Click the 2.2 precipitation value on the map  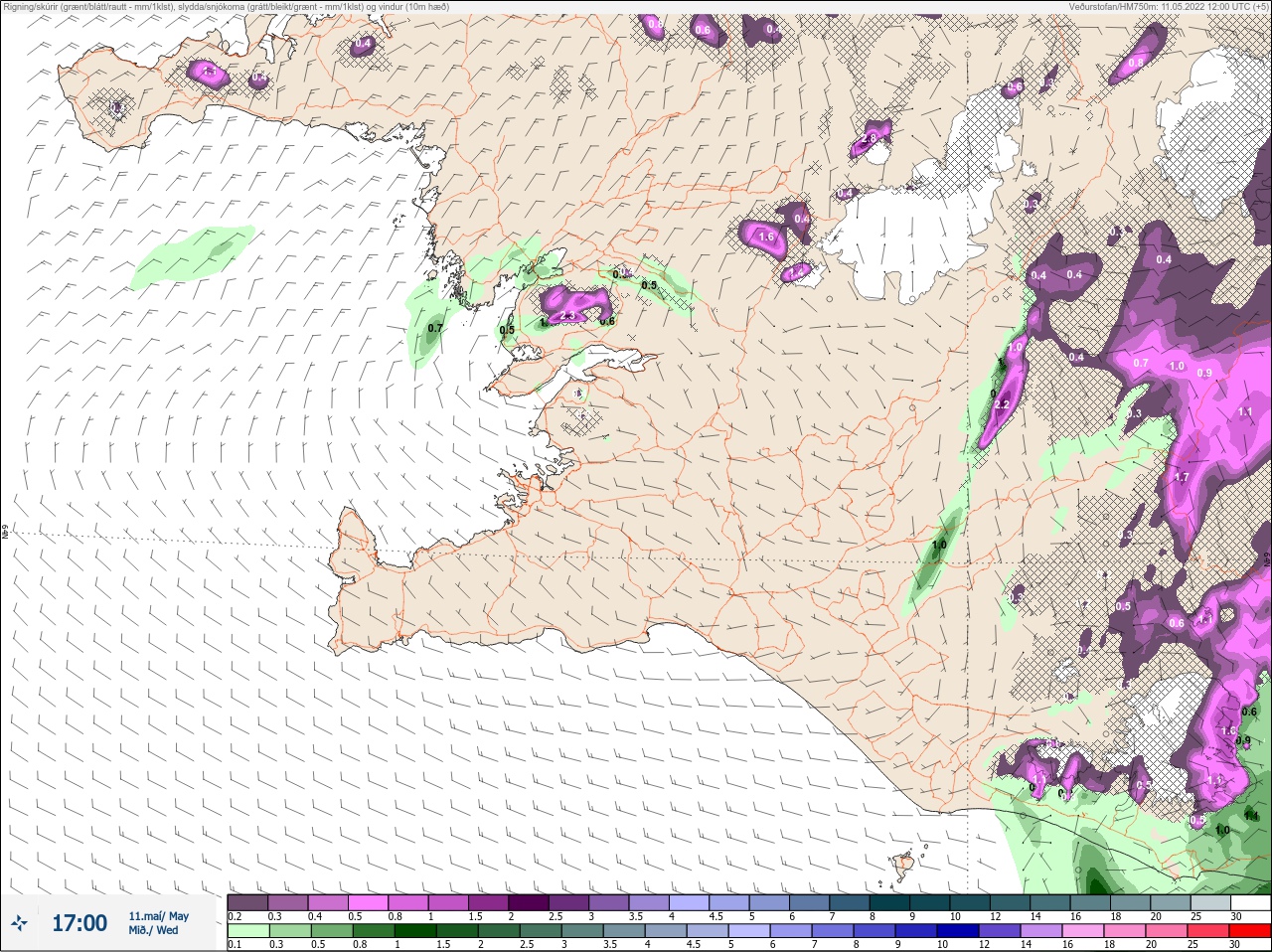click(x=1002, y=404)
